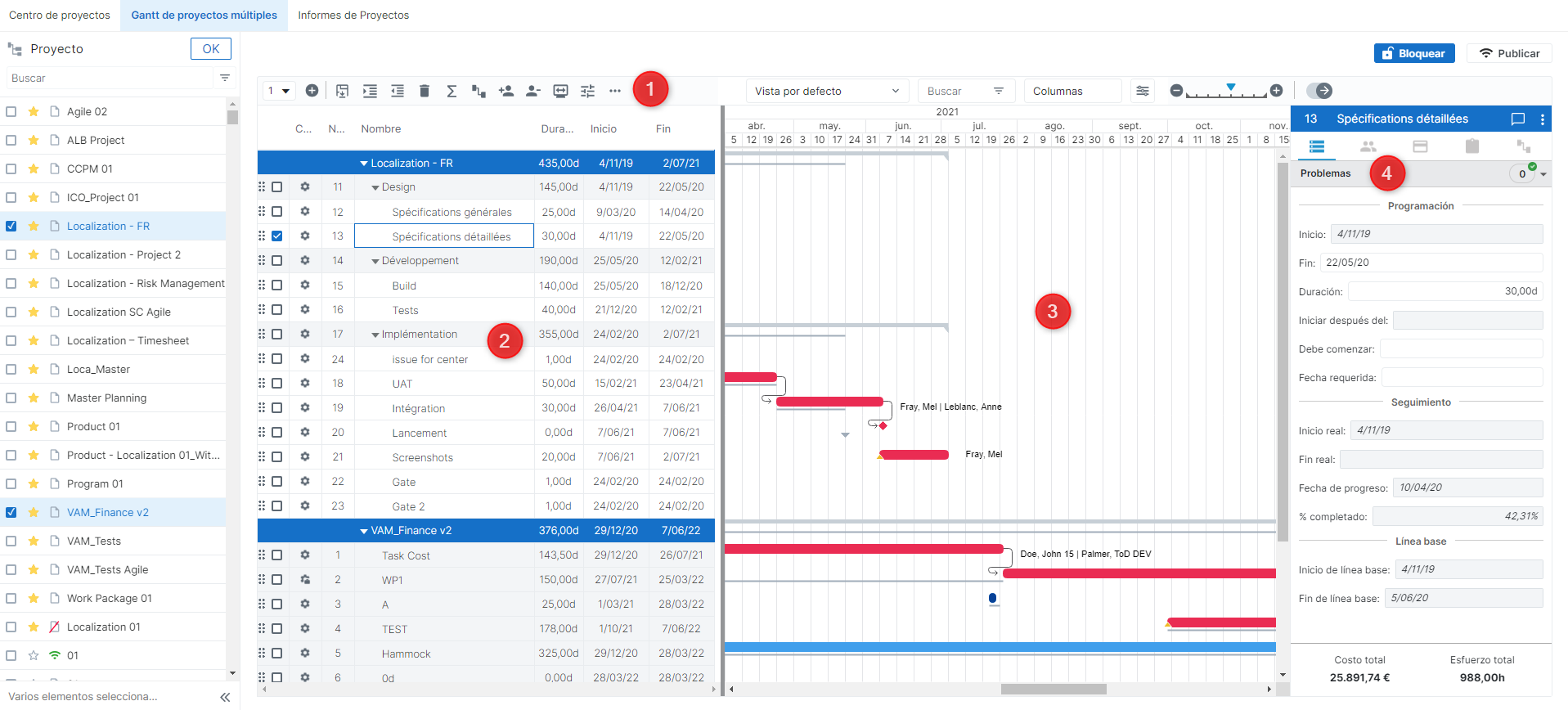Screen dimensions: 1568x710
Task: Zoom in the Gantt timeline
Action: click(x=1276, y=91)
